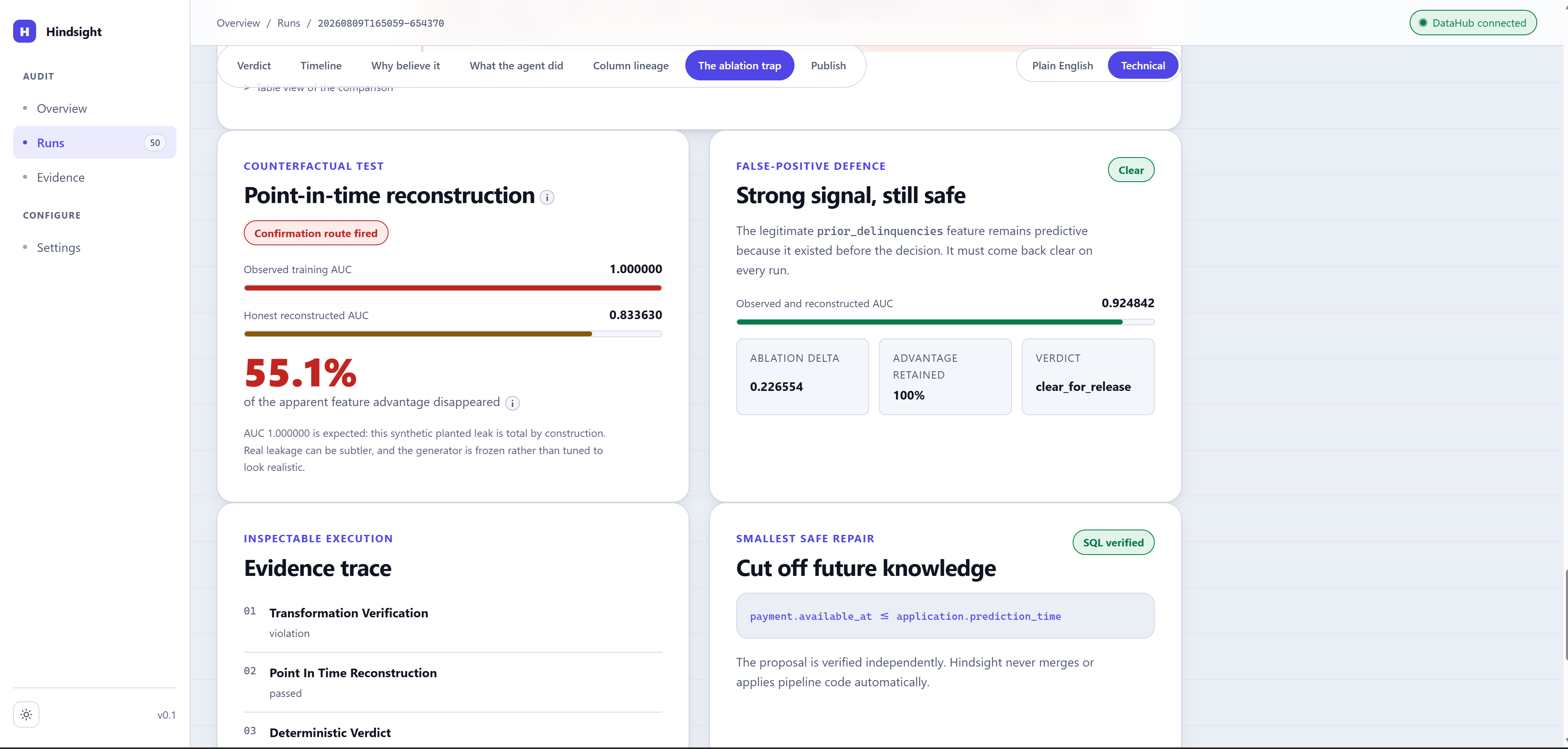Click the Hindsight H logo icon
Screen dimensions: 1568x749
click(24, 31)
